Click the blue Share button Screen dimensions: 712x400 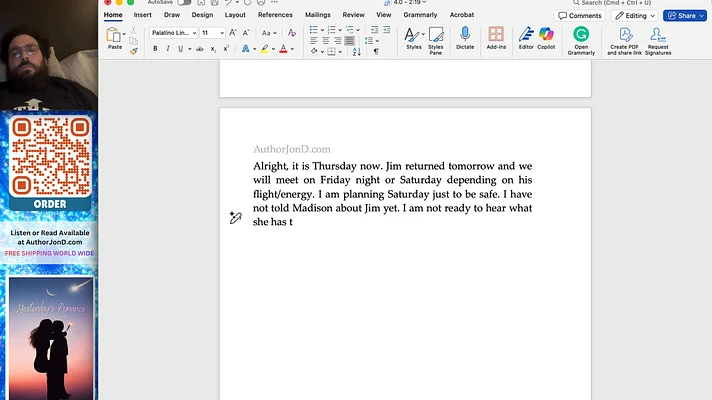pyautogui.click(x=685, y=15)
